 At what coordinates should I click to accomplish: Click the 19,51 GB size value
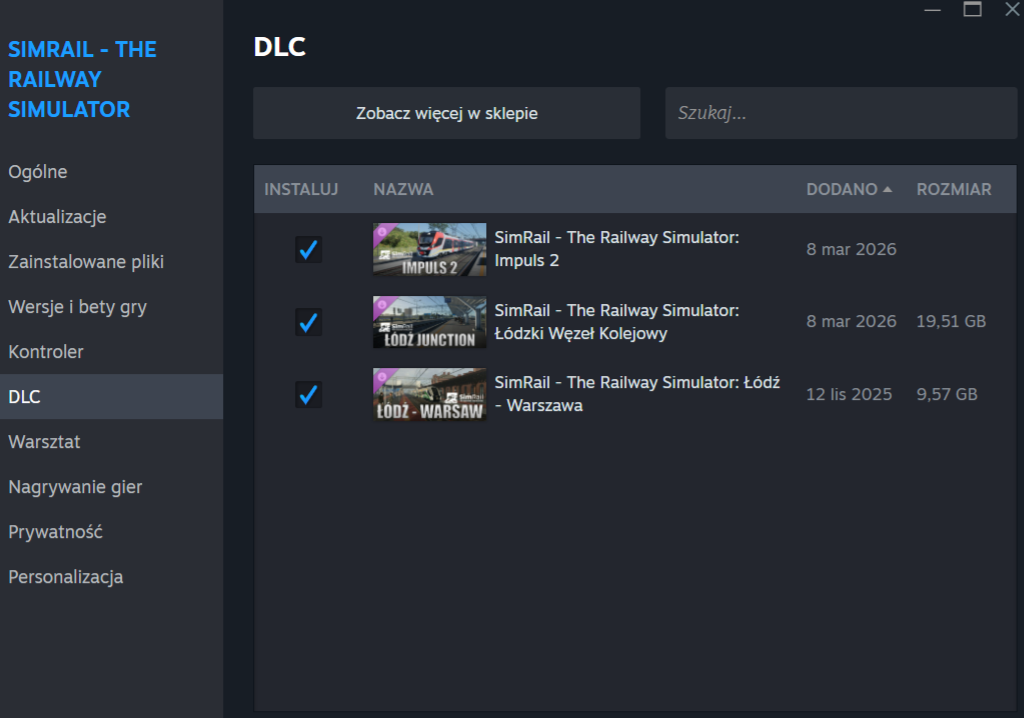[x=951, y=321]
